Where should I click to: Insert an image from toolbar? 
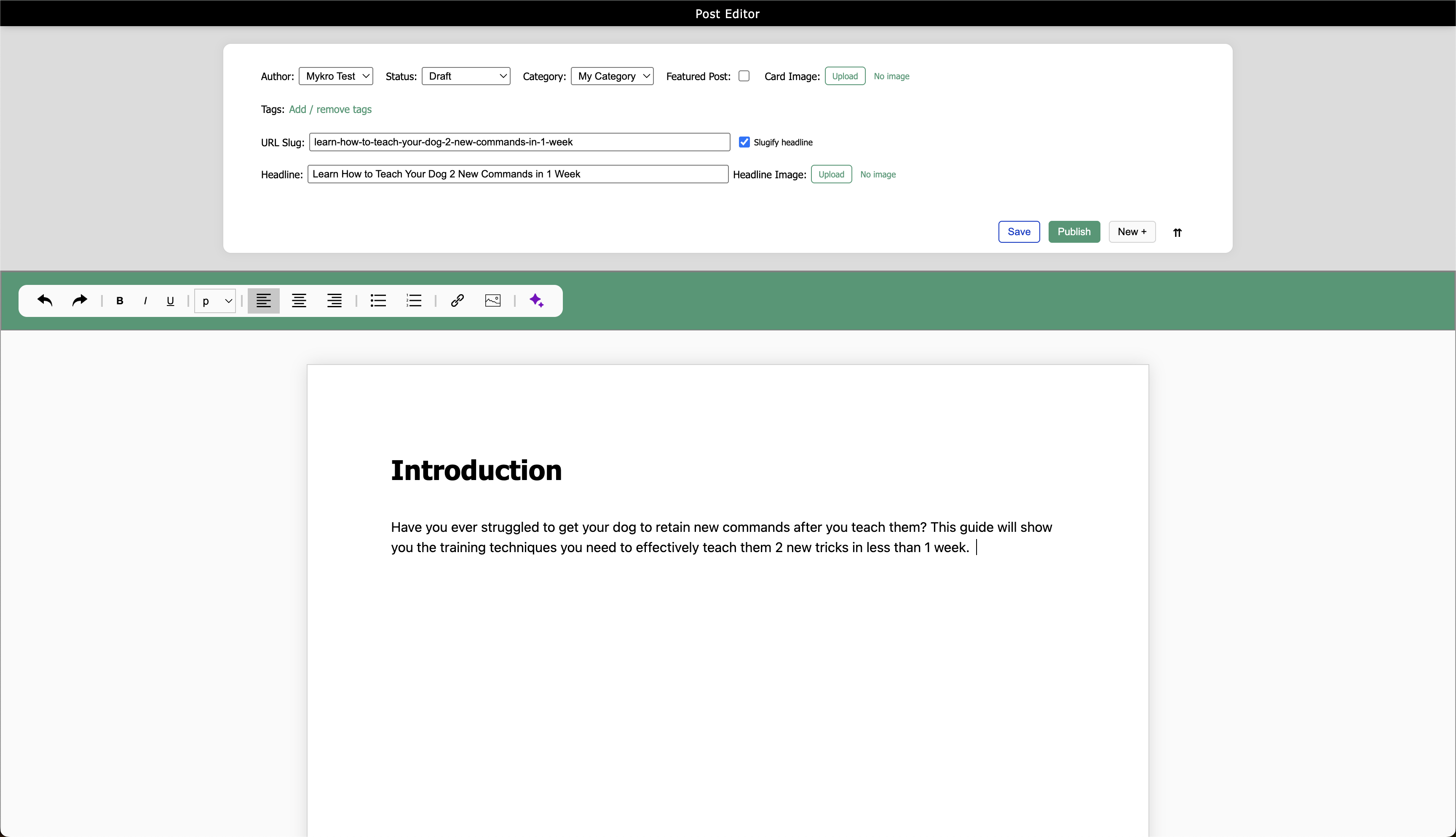point(492,300)
